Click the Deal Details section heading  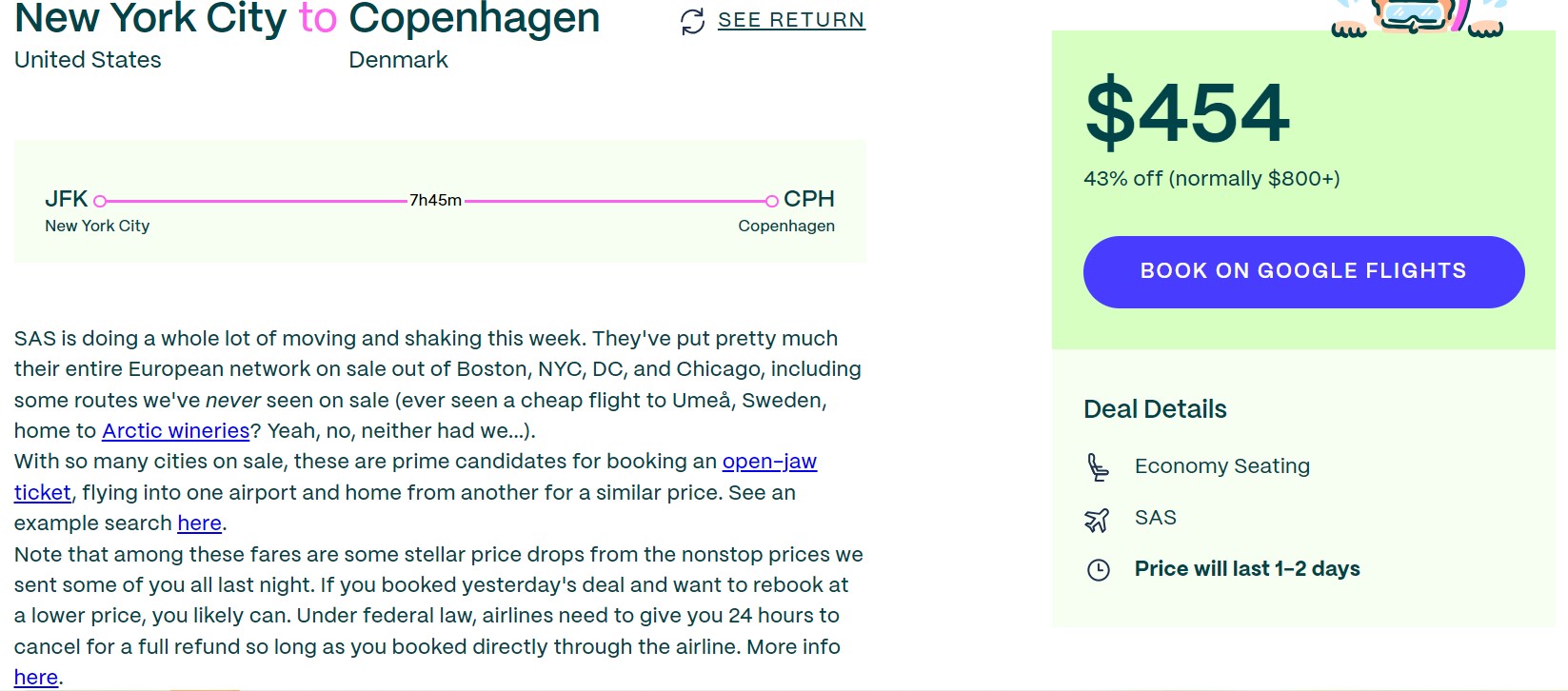pos(1154,409)
